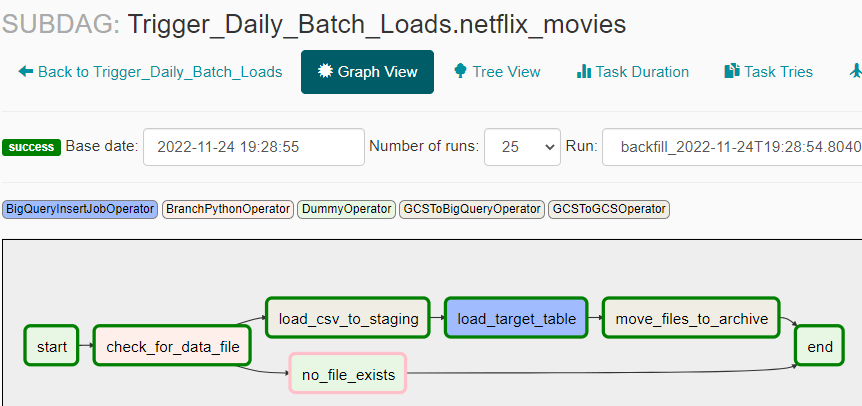862x406 pixels.
Task: Click the Back to Trigger_Daily_Batch_Loads link
Action: (150, 72)
